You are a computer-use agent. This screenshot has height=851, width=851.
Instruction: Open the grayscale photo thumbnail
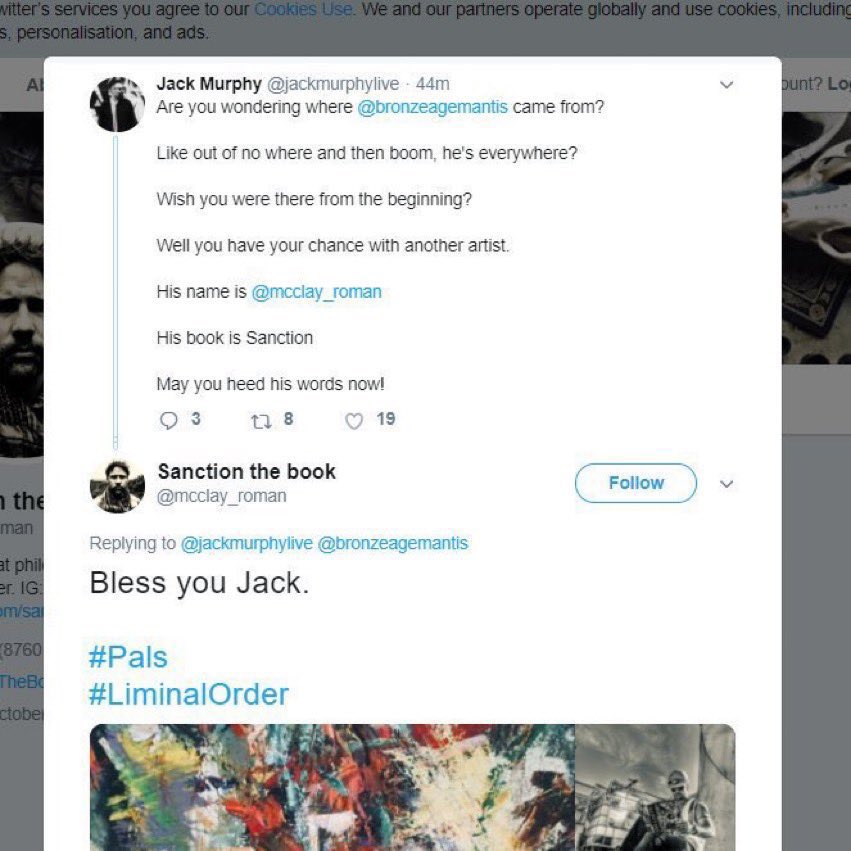point(655,787)
